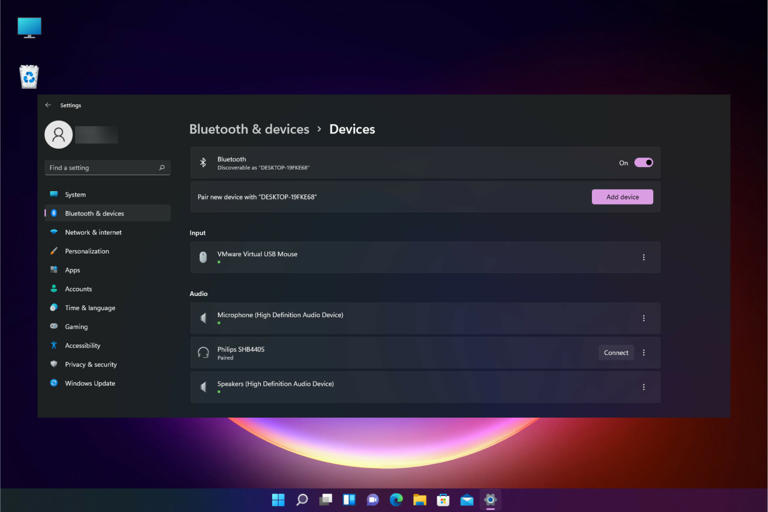Viewport: 768px width, 512px height.
Task: Open more options for Microphone device
Action: (x=643, y=318)
